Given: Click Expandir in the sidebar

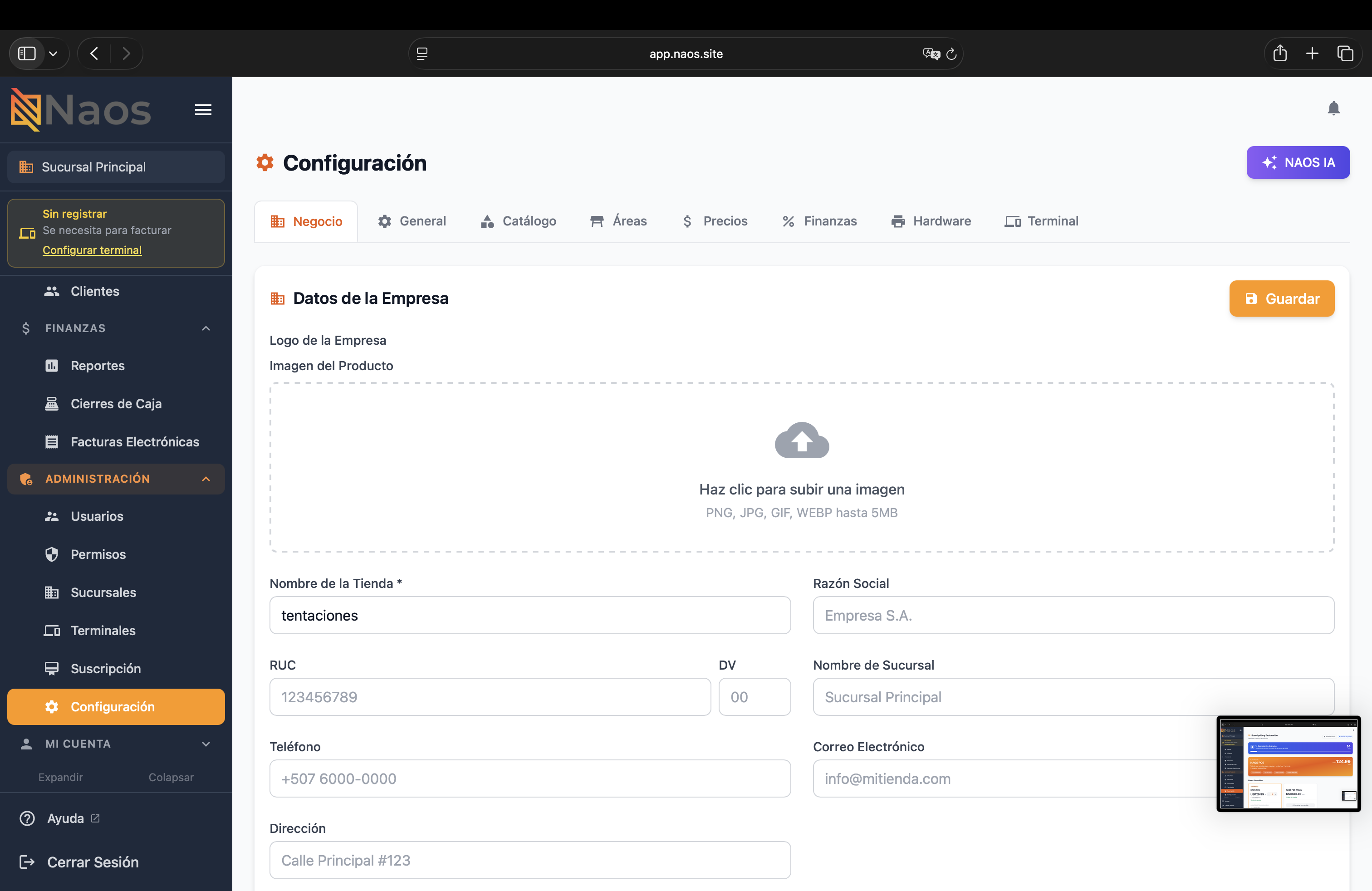Looking at the screenshot, I should point(60,777).
